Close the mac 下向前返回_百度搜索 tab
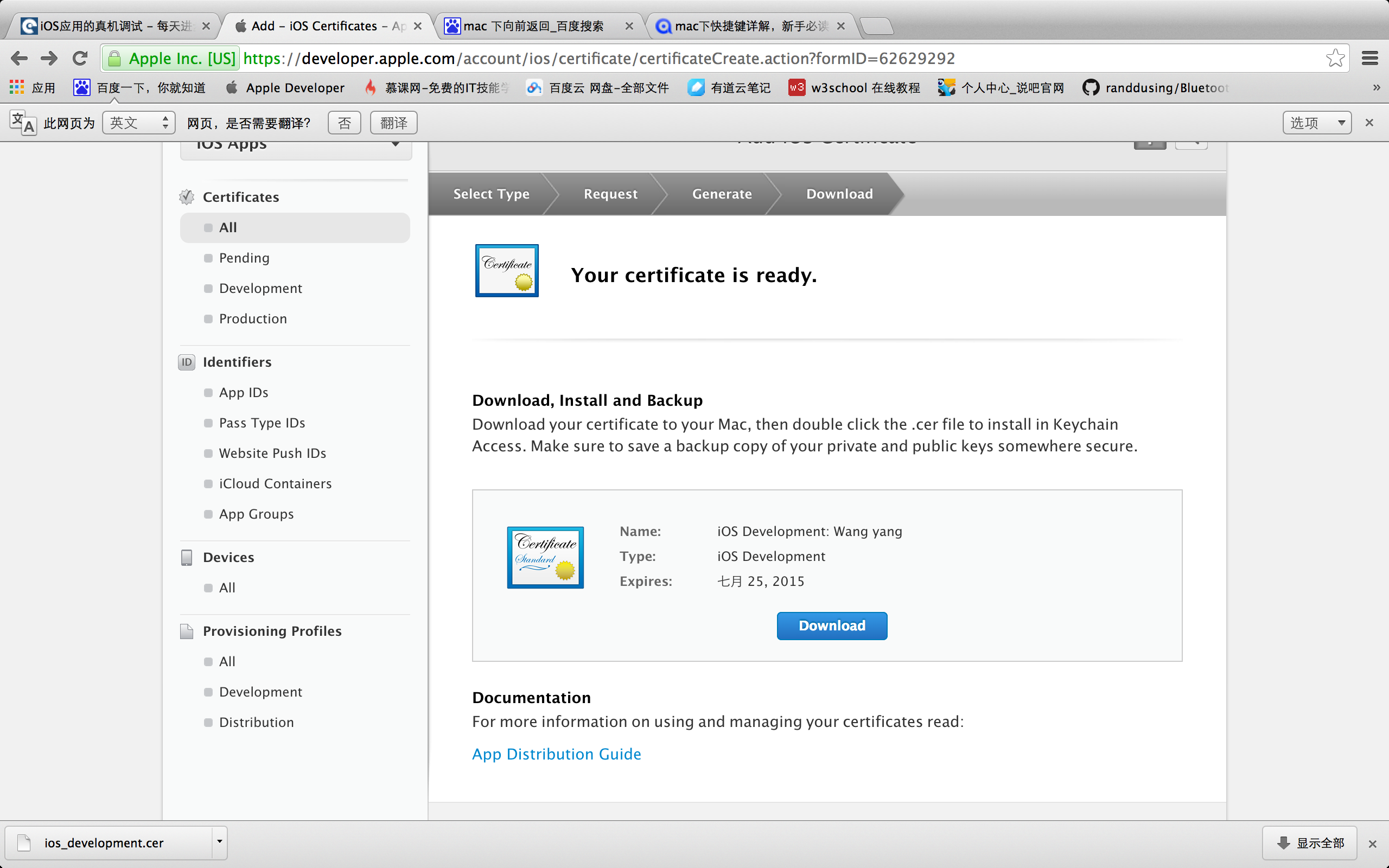 (x=629, y=27)
